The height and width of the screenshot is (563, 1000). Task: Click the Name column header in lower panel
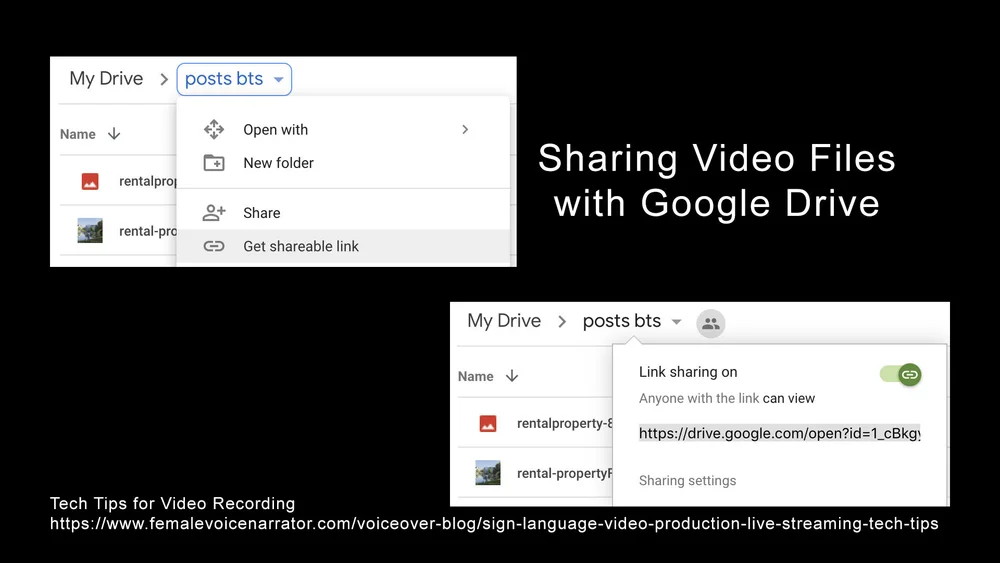point(476,376)
